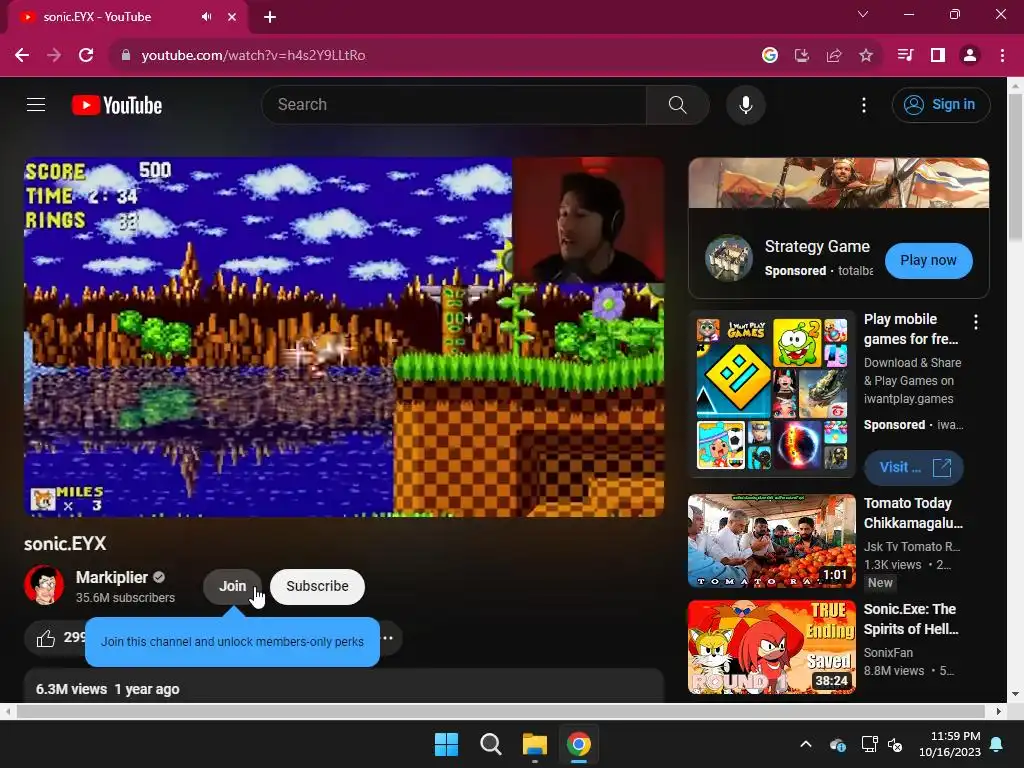Open clock showing 11:59 PM

[950, 744]
